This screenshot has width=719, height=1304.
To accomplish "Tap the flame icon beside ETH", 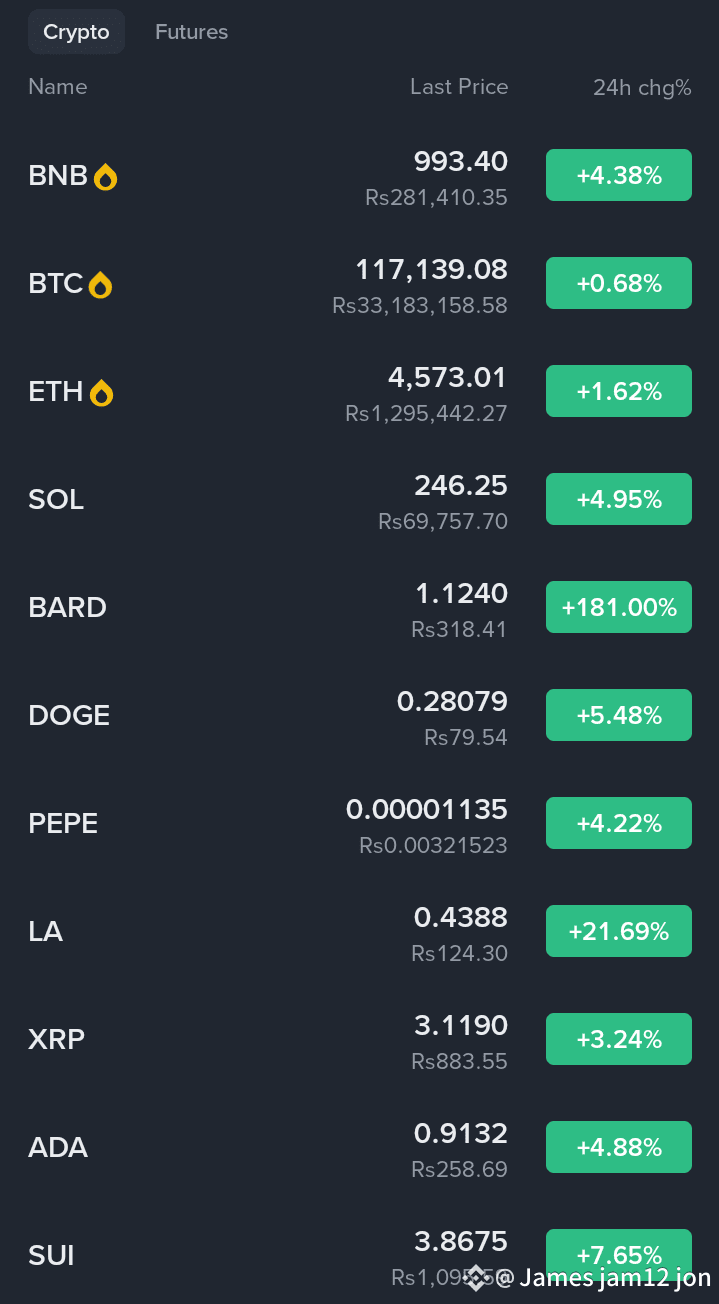I will point(101,394).
